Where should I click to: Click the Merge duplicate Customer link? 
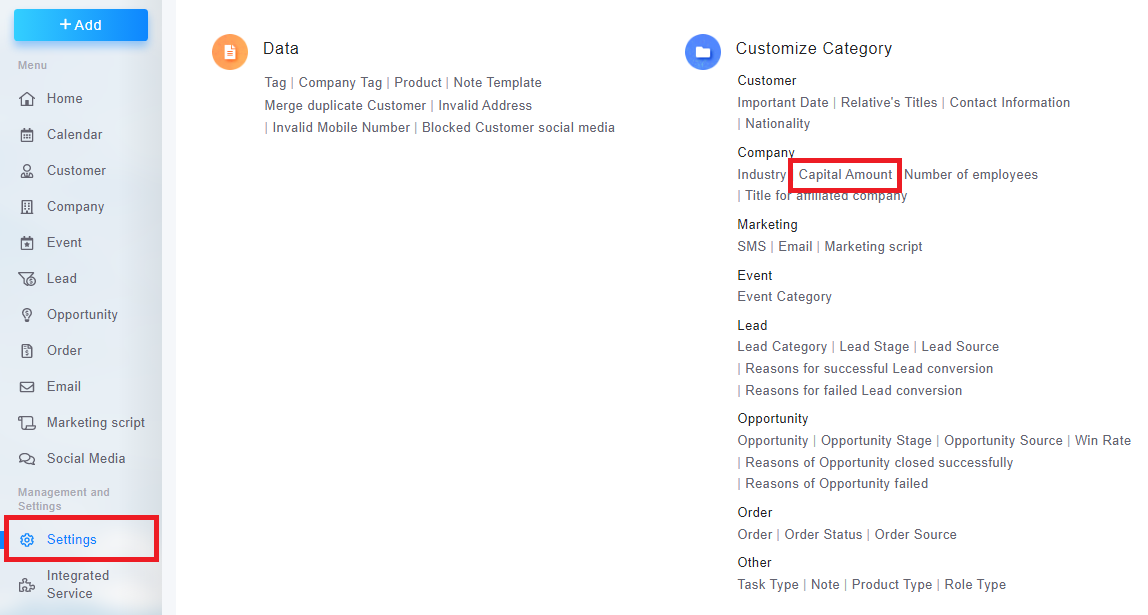[x=345, y=105]
